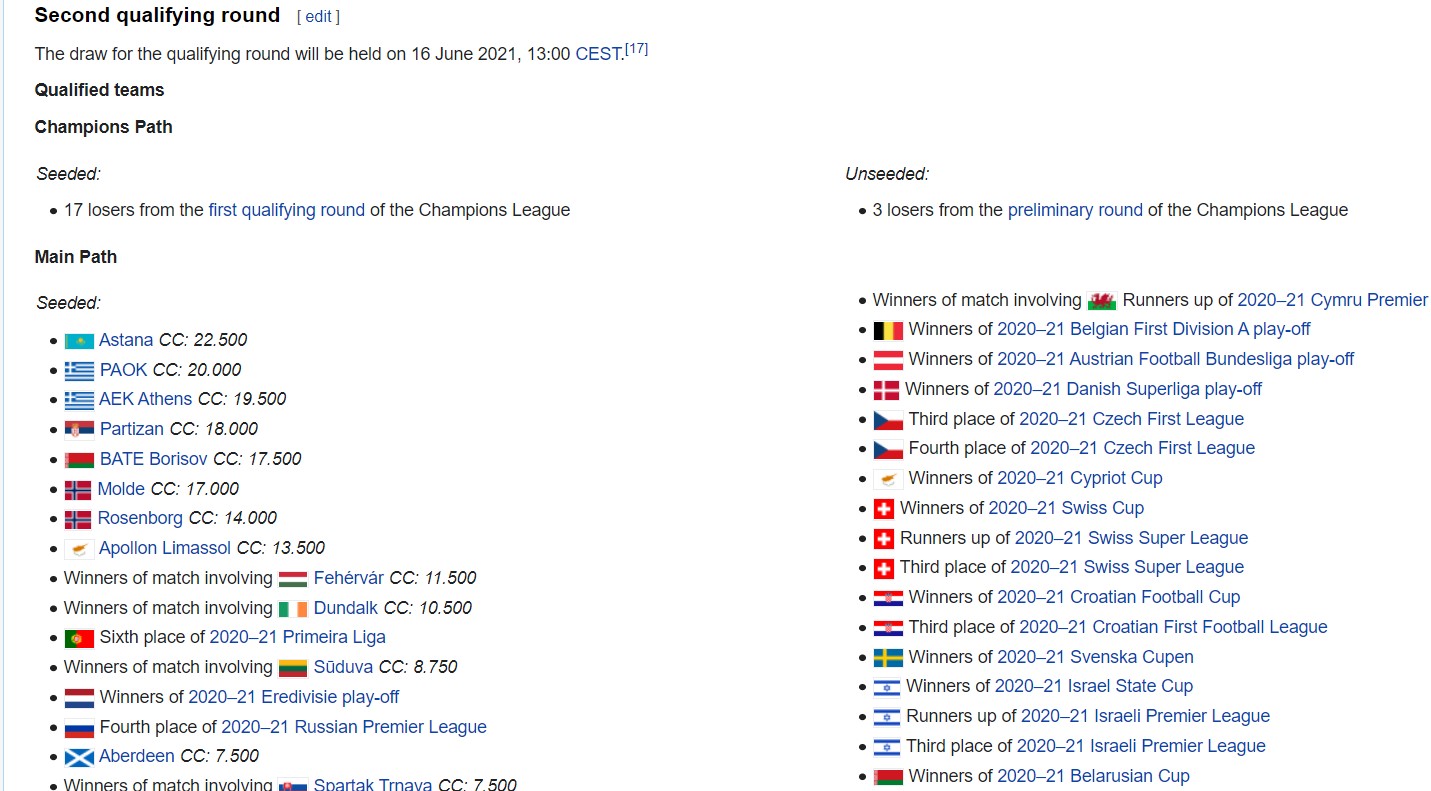The image size is (1431, 791).
Task: Click the Lithuanian flag beside Sūduva
Action: [x=293, y=667]
